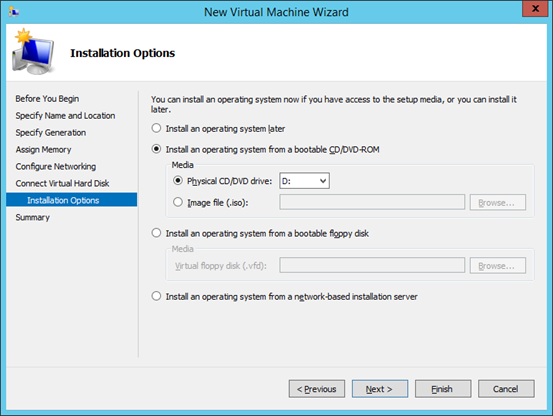Image resolution: width=553 pixels, height=416 pixels.
Task: Select network-based installation server option
Action: 156,296
